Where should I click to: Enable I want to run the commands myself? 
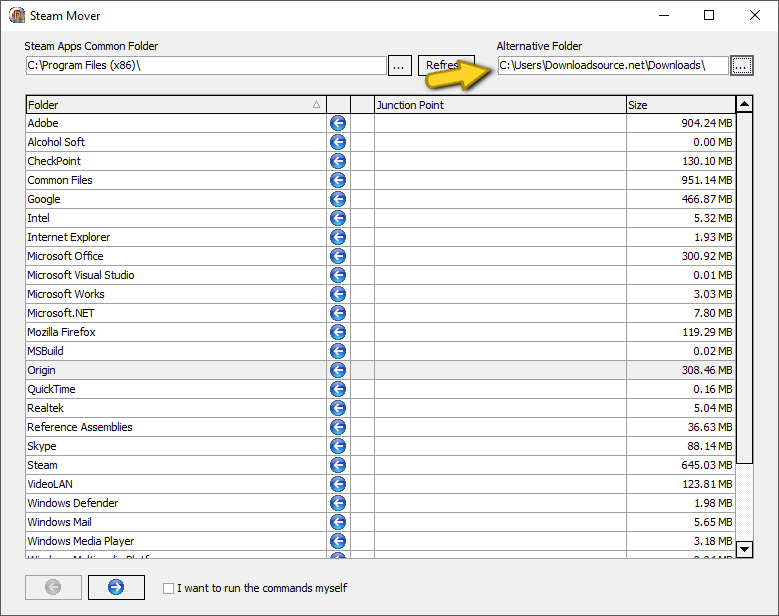[168, 588]
